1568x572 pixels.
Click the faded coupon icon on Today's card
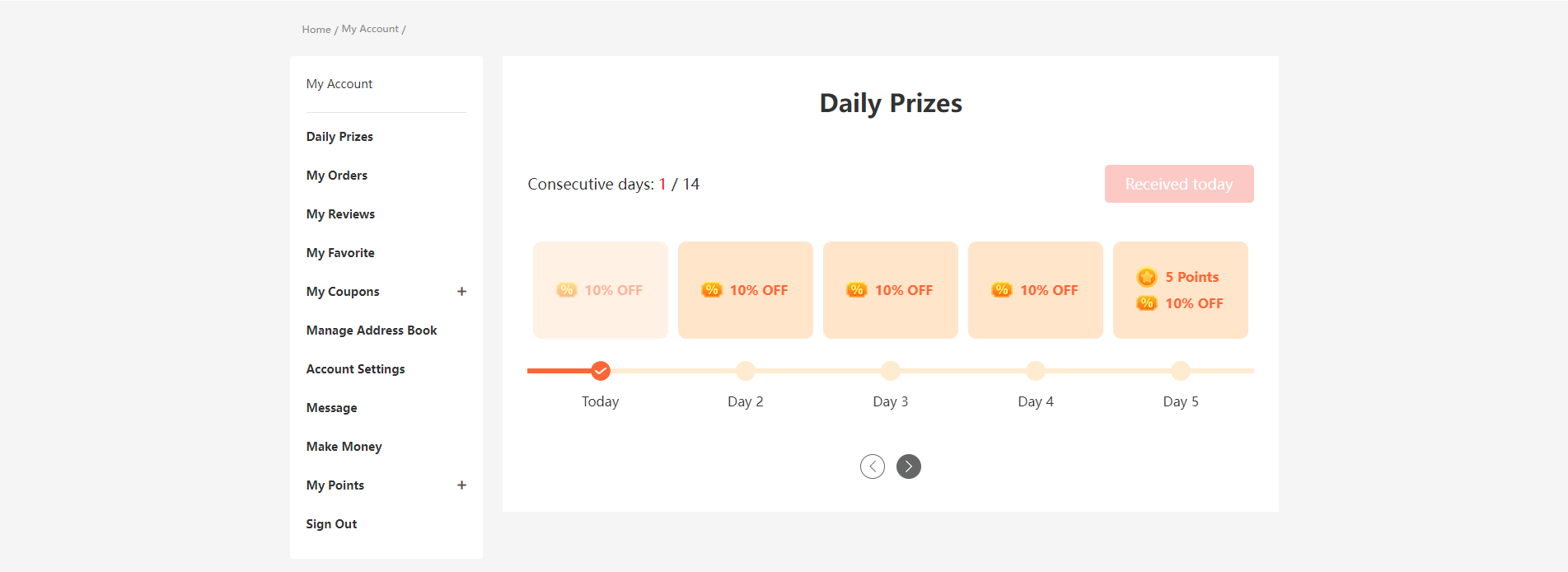point(567,290)
